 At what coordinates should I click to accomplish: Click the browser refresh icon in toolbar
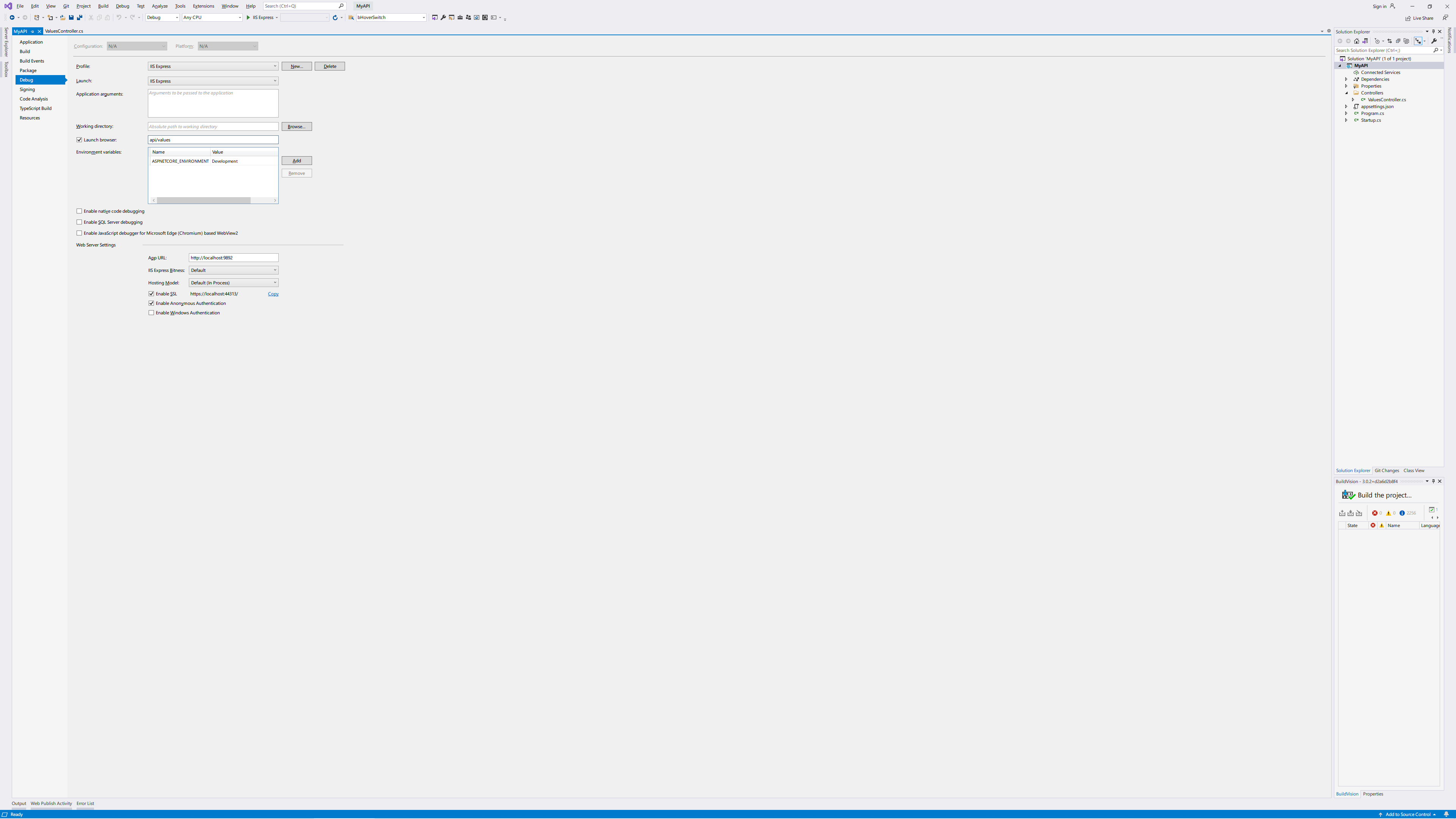pos(335,17)
